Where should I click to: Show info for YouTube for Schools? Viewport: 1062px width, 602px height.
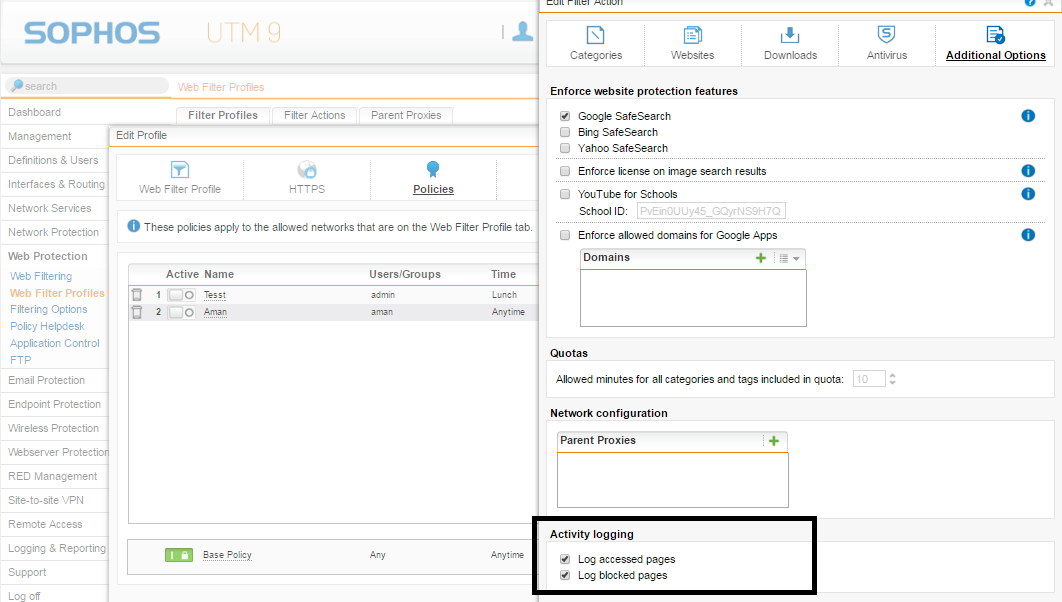pyautogui.click(x=1028, y=194)
